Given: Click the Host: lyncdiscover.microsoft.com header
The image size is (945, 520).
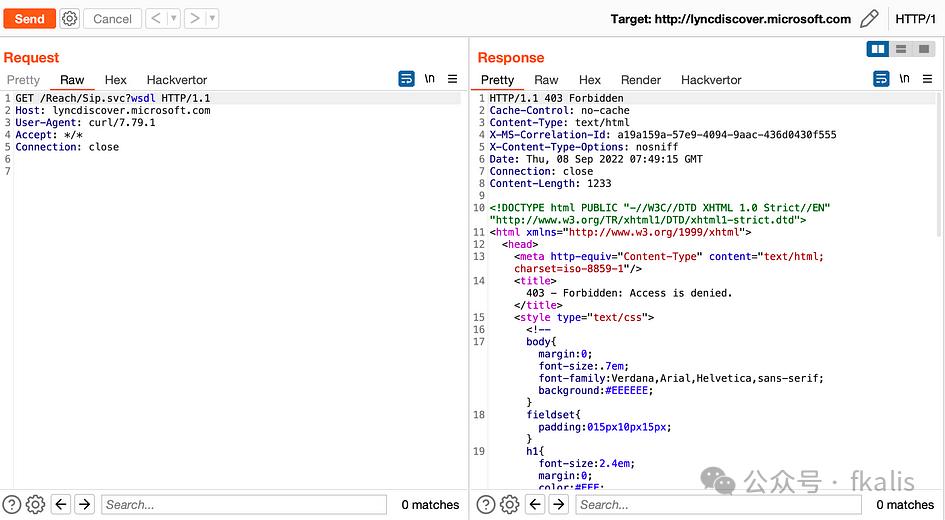Looking at the screenshot, I should [x=113, y=110].
